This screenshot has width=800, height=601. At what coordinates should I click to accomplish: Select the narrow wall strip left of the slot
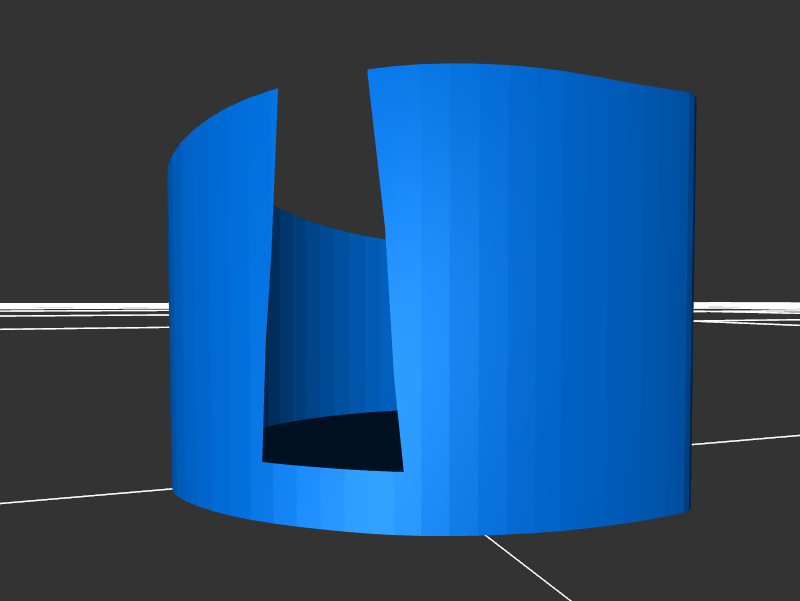click(220, 300)
